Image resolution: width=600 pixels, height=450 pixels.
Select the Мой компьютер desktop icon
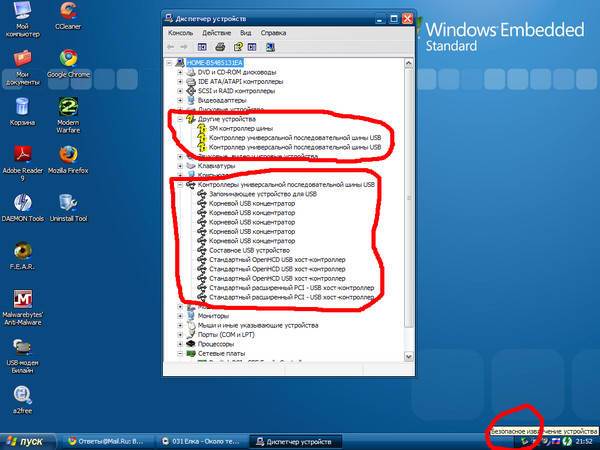(23, 19)
